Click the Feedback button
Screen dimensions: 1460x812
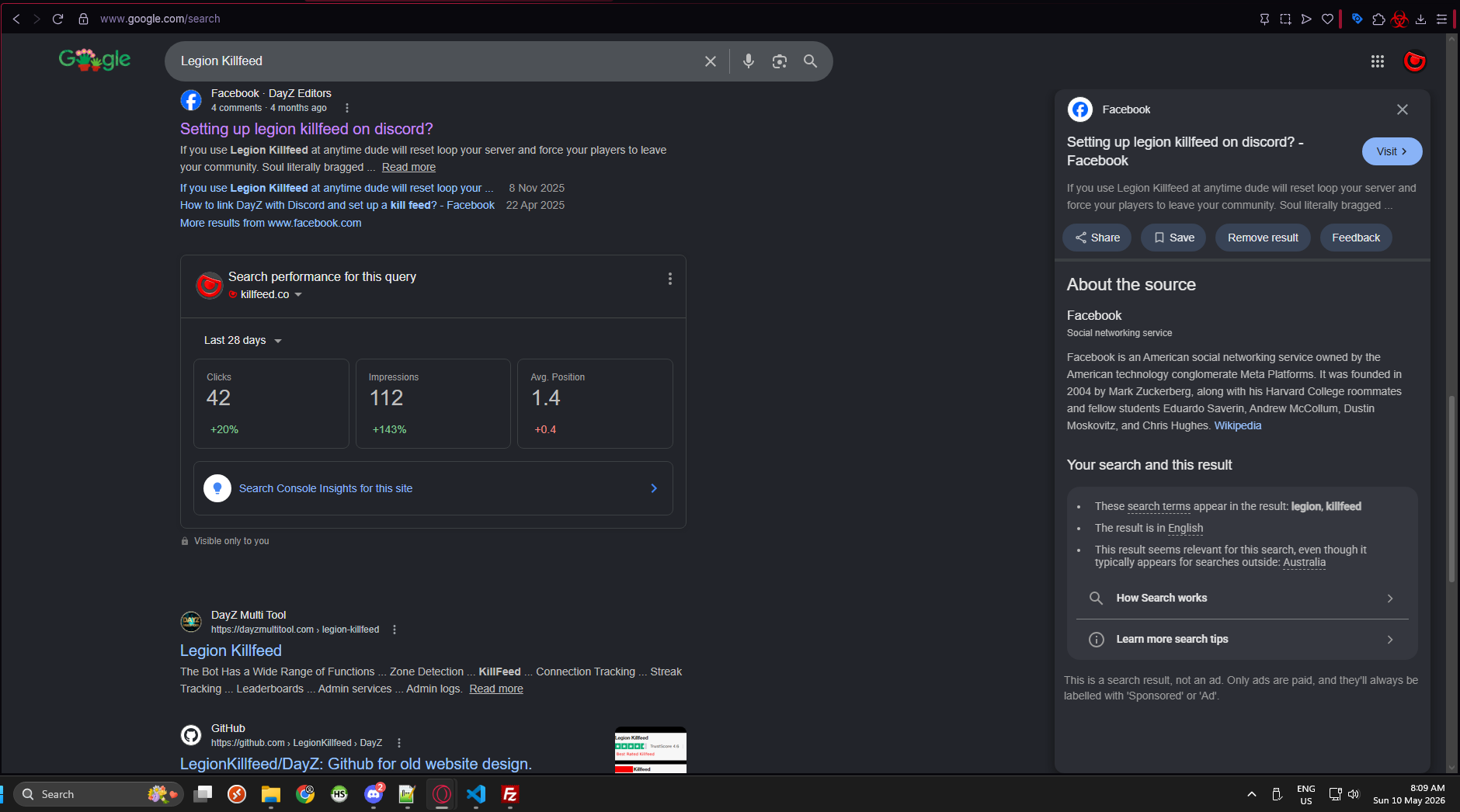1356,238
